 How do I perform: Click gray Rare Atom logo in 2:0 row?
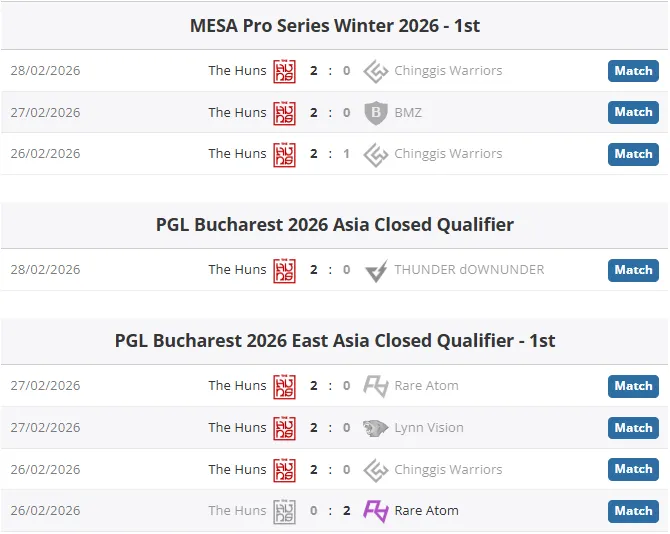tap(376, 386)
